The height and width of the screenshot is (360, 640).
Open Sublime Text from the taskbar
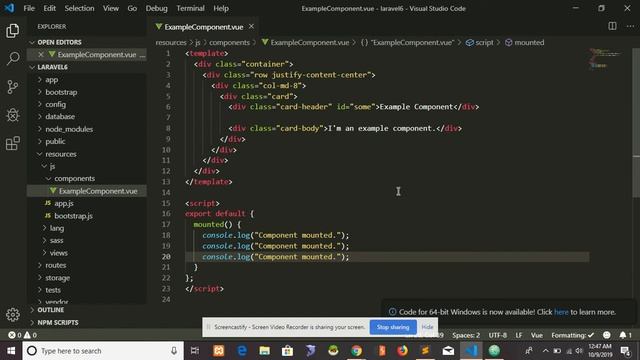(x=425, y=351)
